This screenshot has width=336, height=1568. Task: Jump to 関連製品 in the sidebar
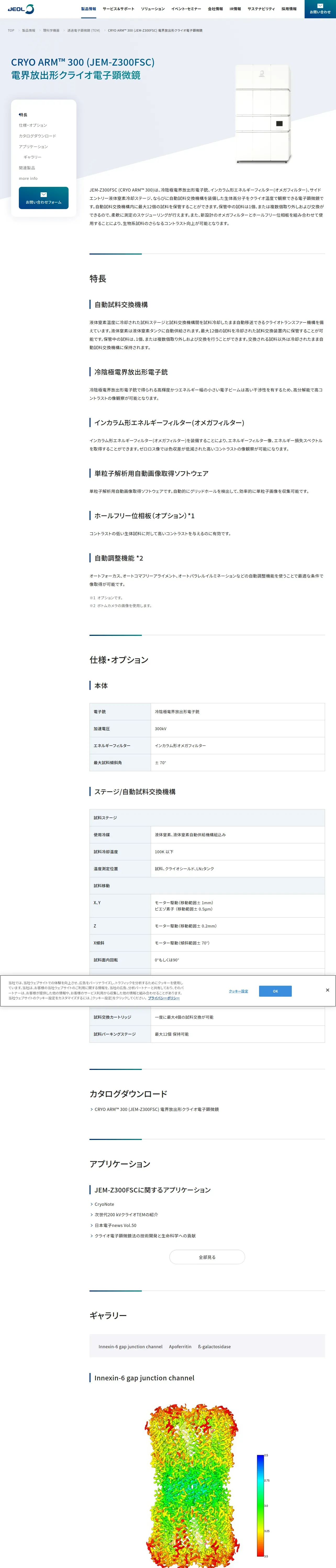coord(27,168)
